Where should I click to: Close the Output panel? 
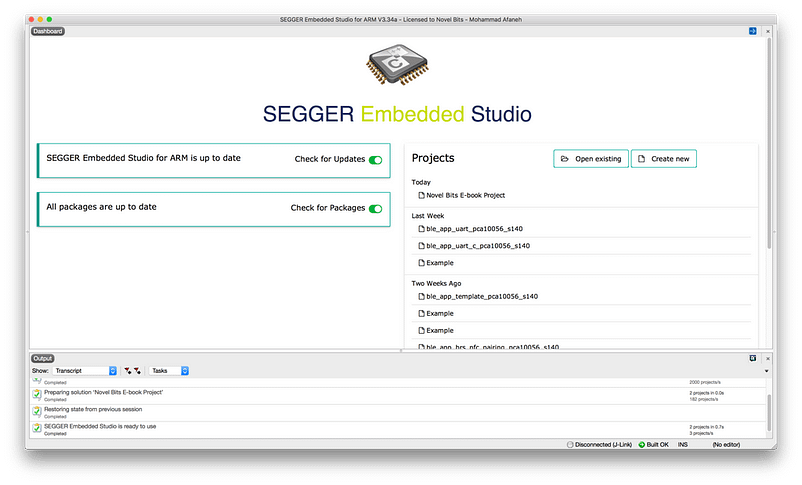(x=768, y=359)
